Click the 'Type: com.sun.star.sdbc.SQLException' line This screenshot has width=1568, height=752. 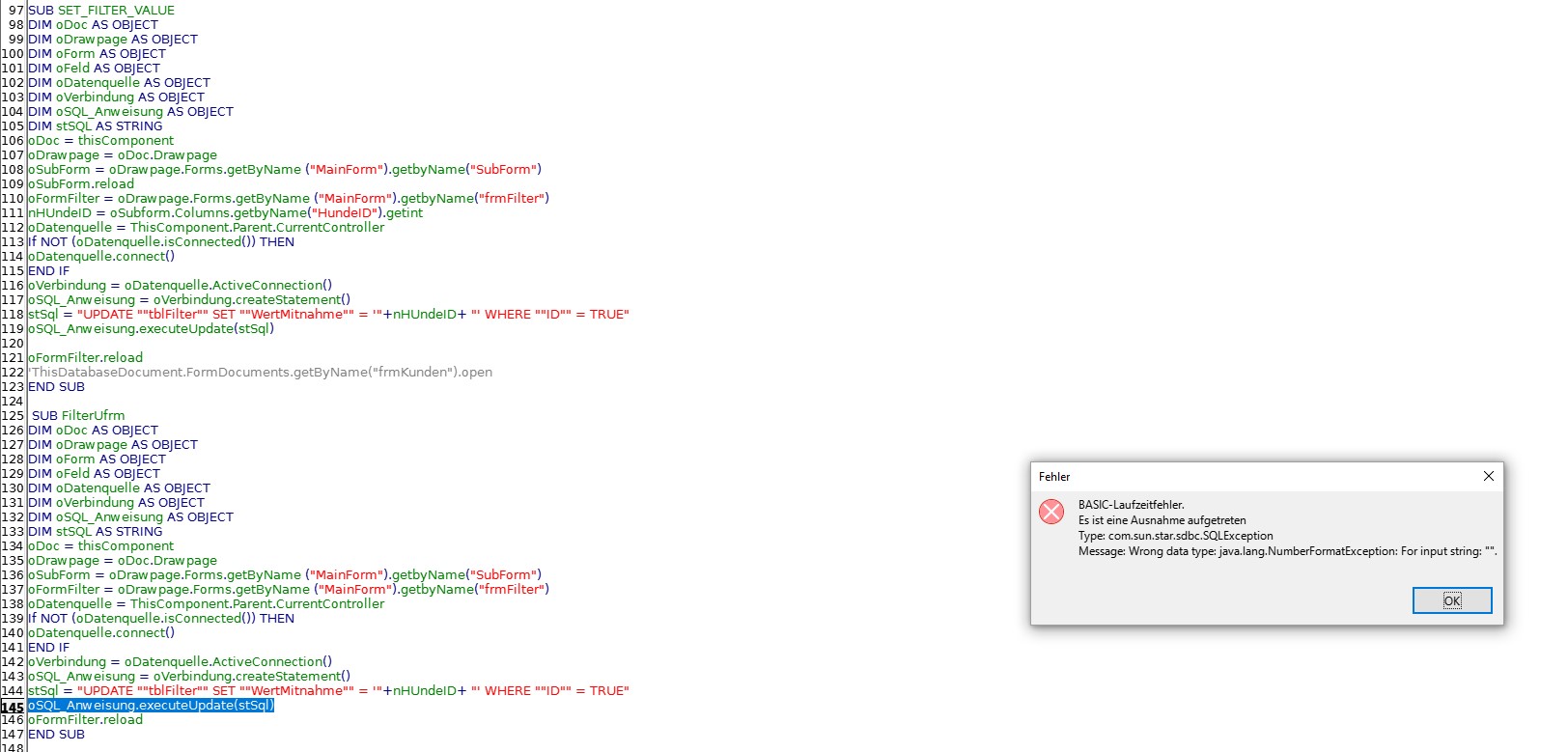1175,536
